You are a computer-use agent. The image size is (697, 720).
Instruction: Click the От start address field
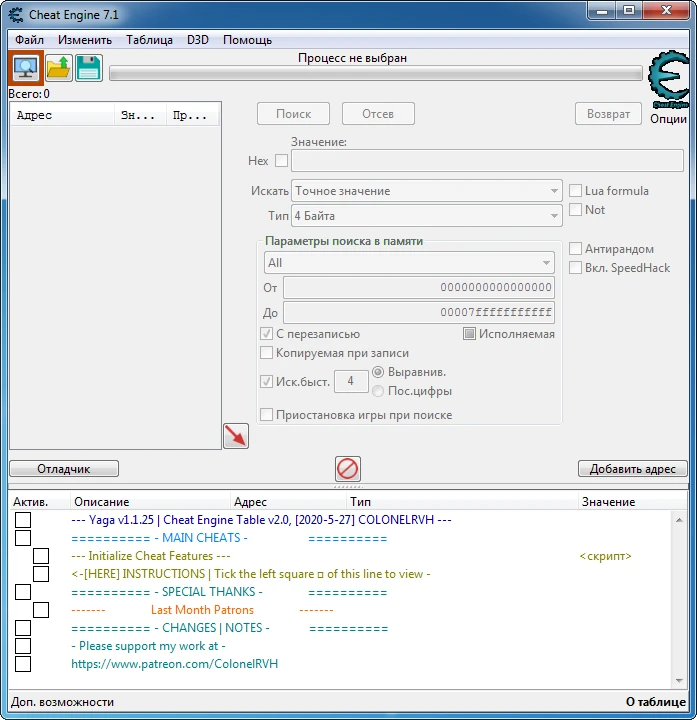coord(419,288)
